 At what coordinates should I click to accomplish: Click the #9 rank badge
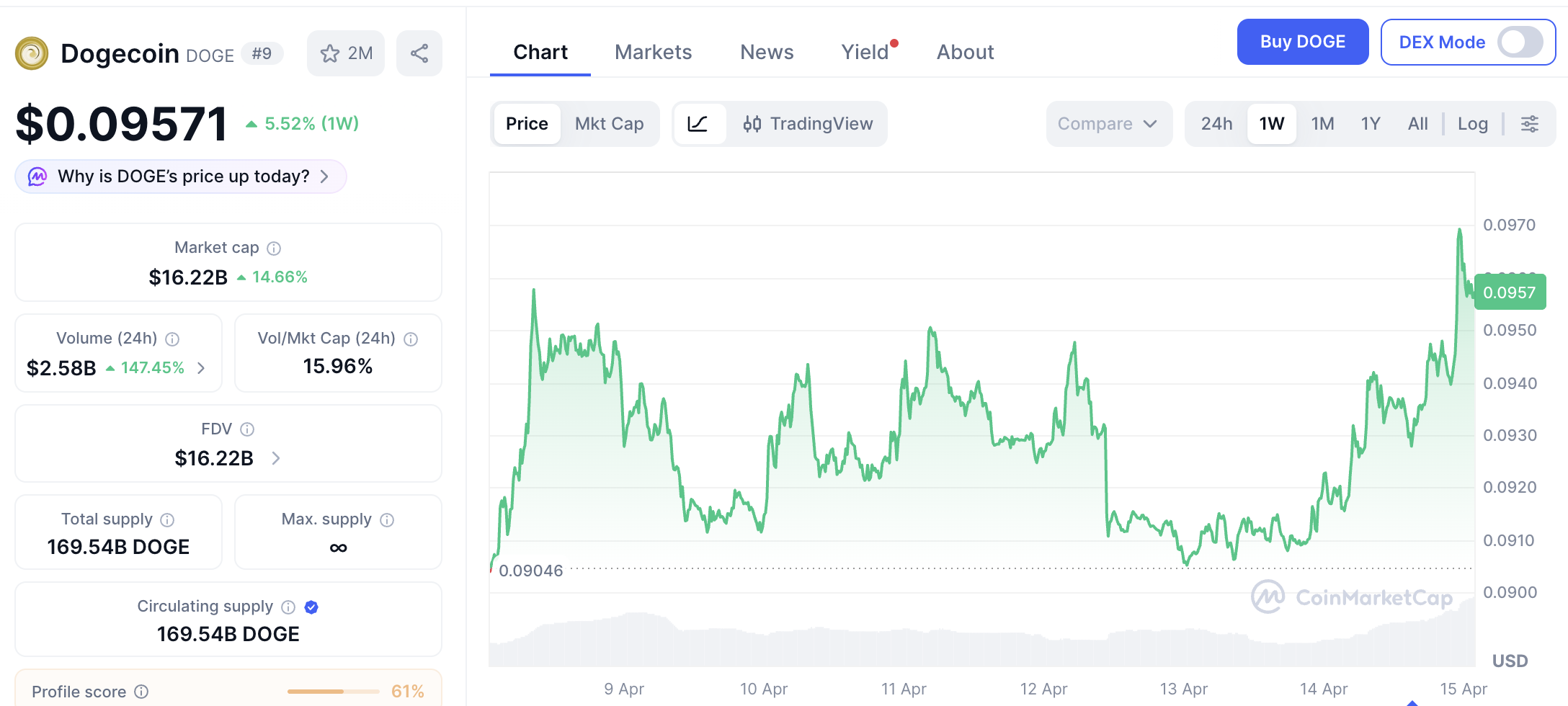tap(262, 53)
